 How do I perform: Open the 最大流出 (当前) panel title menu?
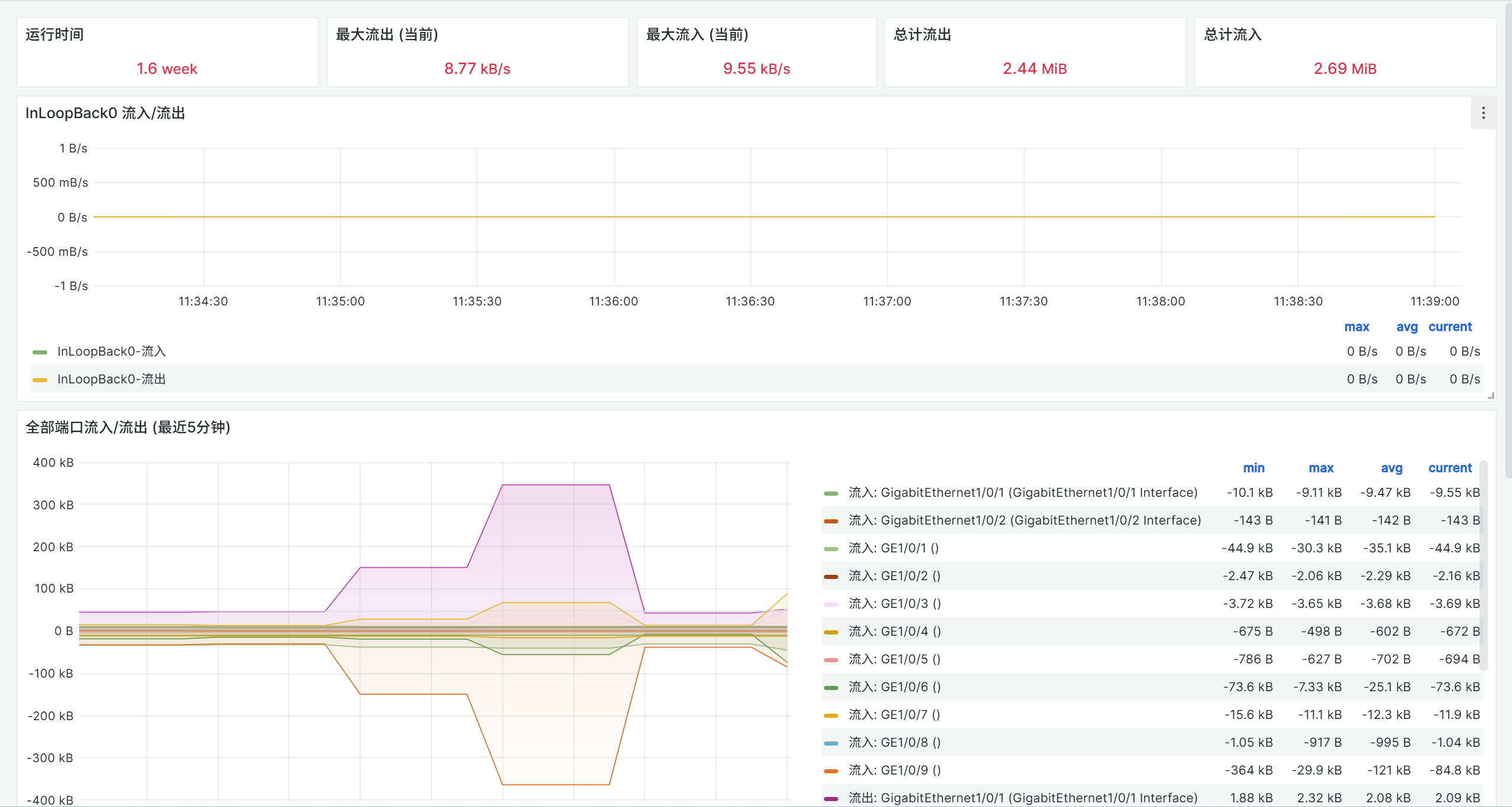tap(387, 34)
